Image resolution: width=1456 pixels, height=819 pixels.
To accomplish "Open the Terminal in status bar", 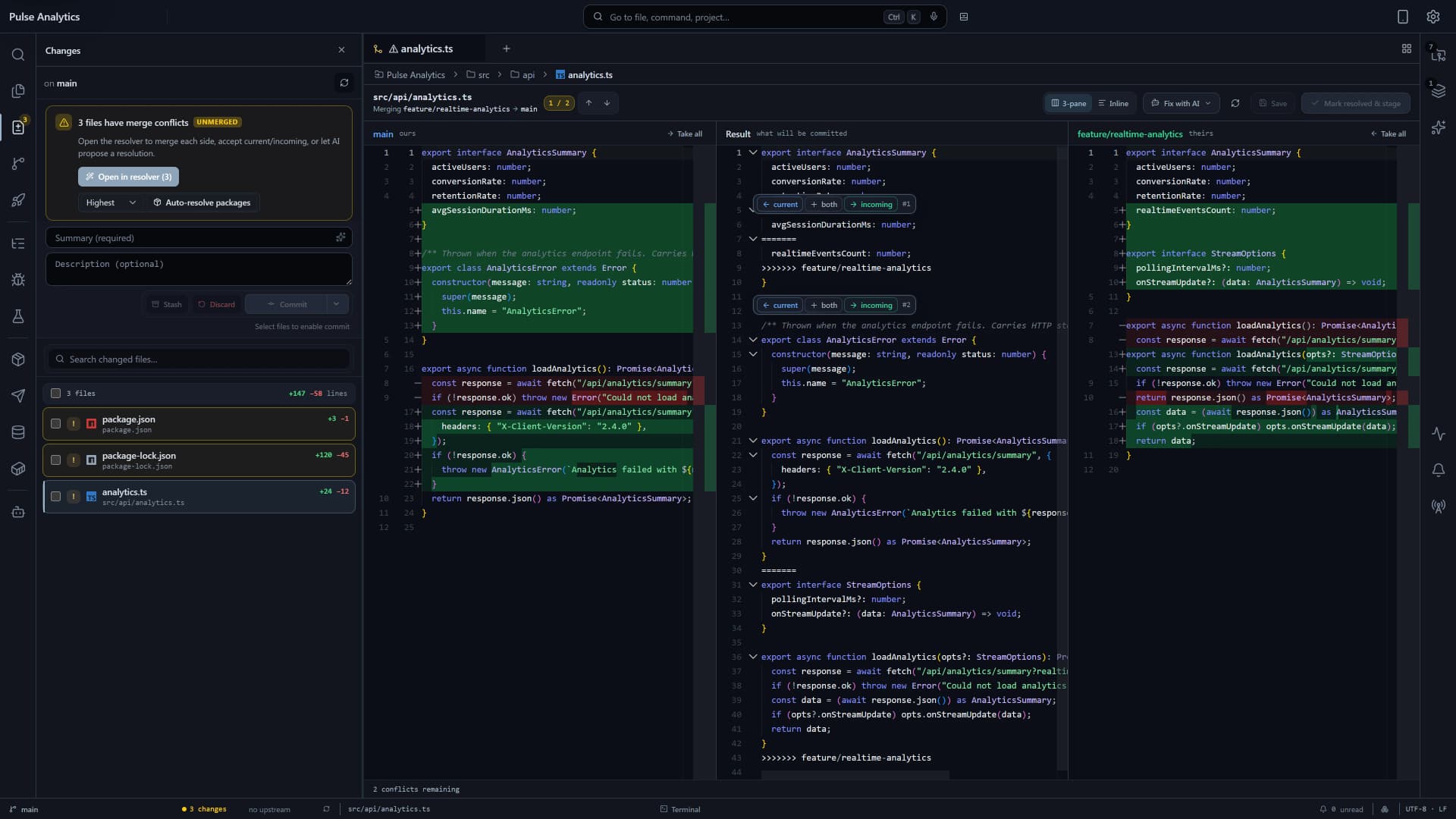I will [x=680, y=809].
